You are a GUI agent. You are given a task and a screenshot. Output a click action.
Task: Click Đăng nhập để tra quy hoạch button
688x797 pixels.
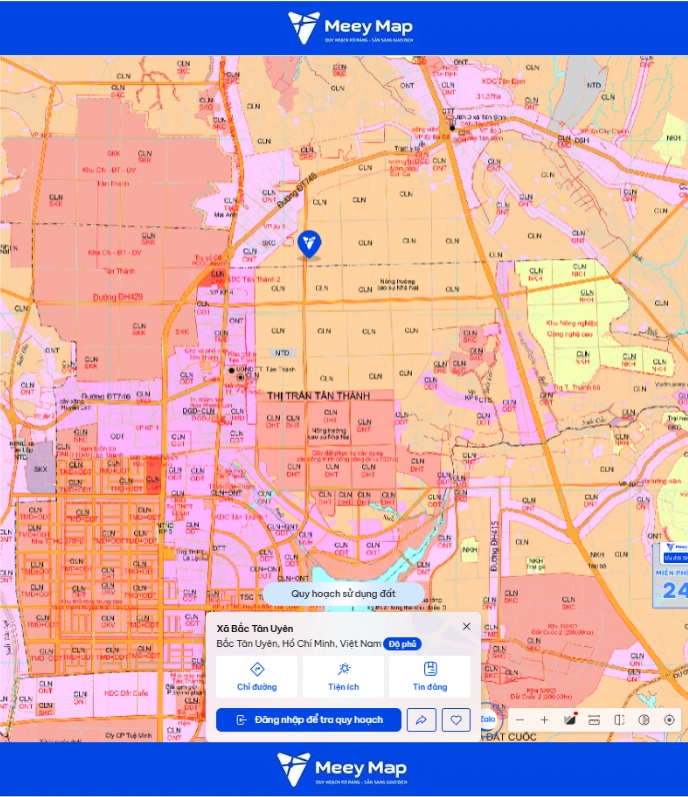[x=308, y=720]
